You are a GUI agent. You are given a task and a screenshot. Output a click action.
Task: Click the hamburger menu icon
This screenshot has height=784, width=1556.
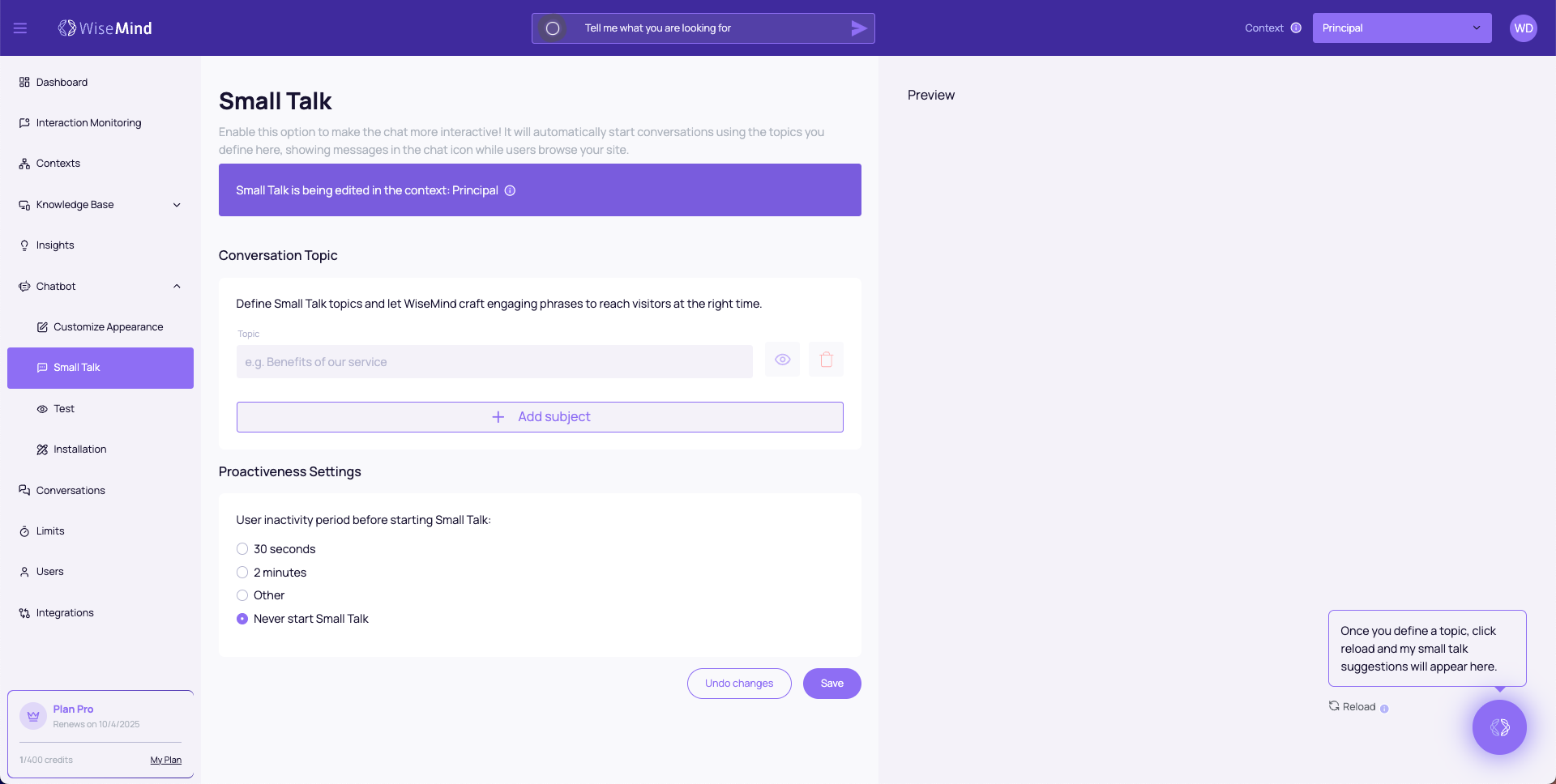20,28
